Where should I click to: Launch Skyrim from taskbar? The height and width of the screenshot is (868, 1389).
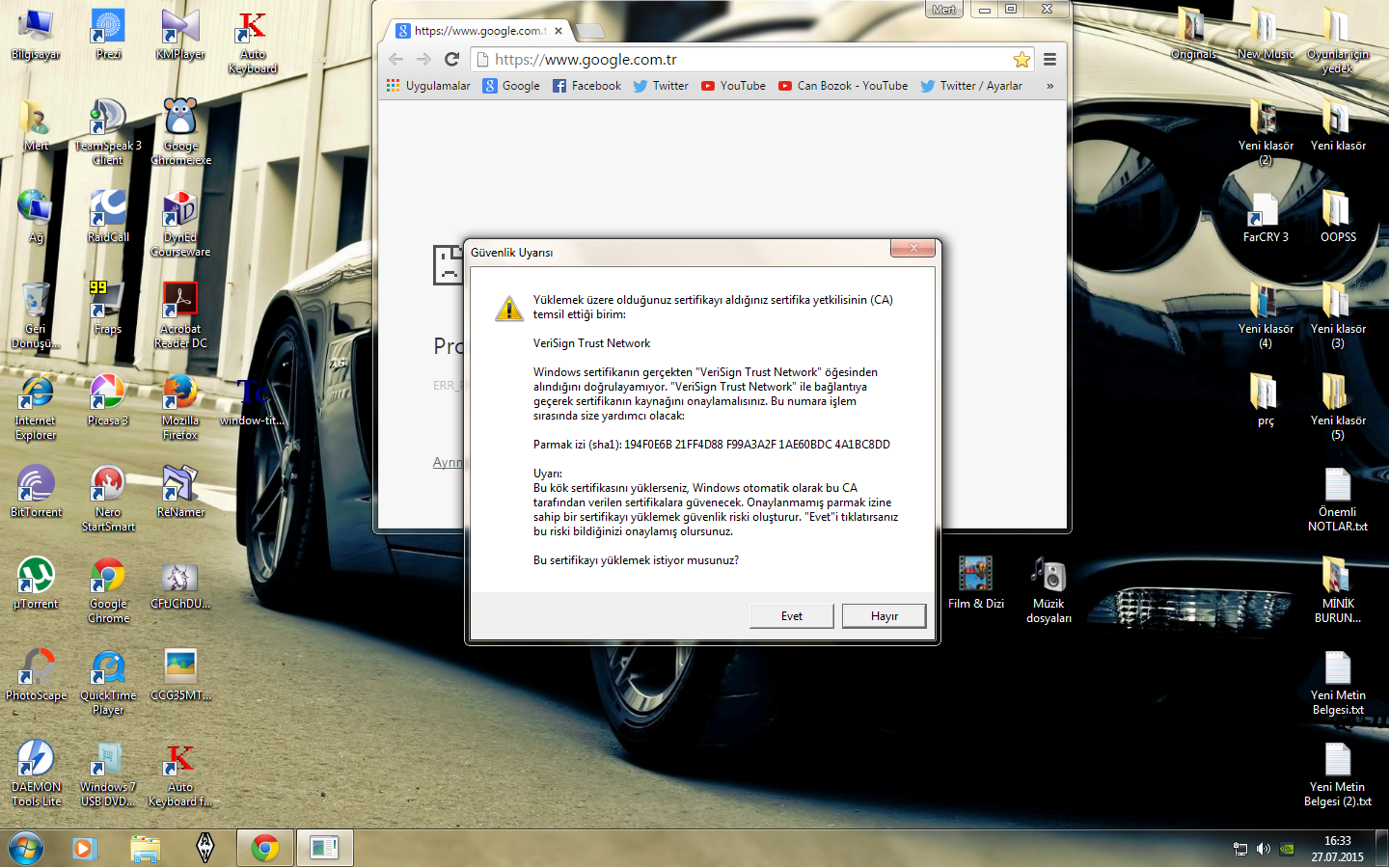tap(204, 849)
